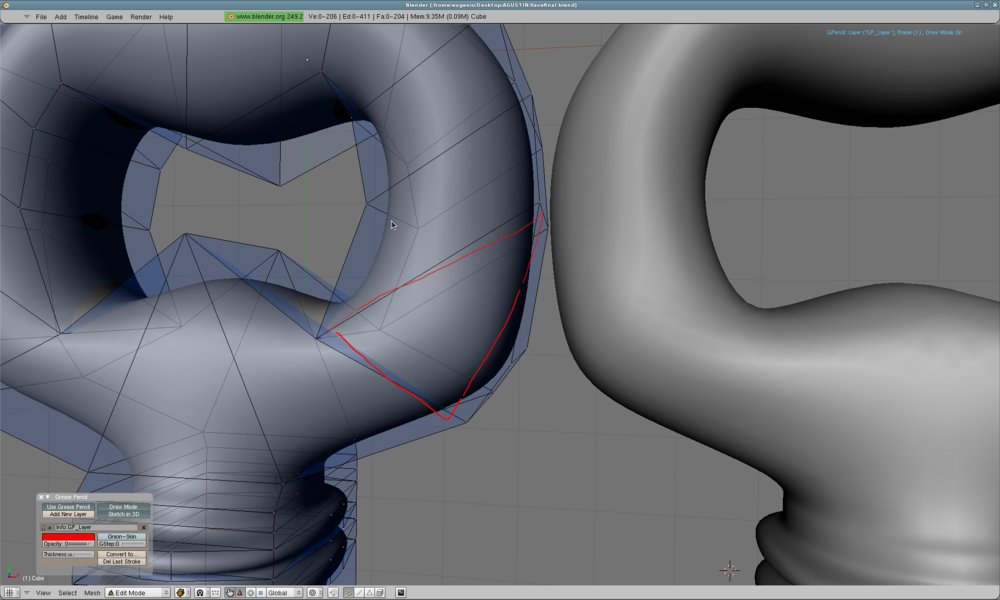Click GPencil layer status text in viewport
The width and height of the screenshot is (1000, 600).
pos(894,33)
